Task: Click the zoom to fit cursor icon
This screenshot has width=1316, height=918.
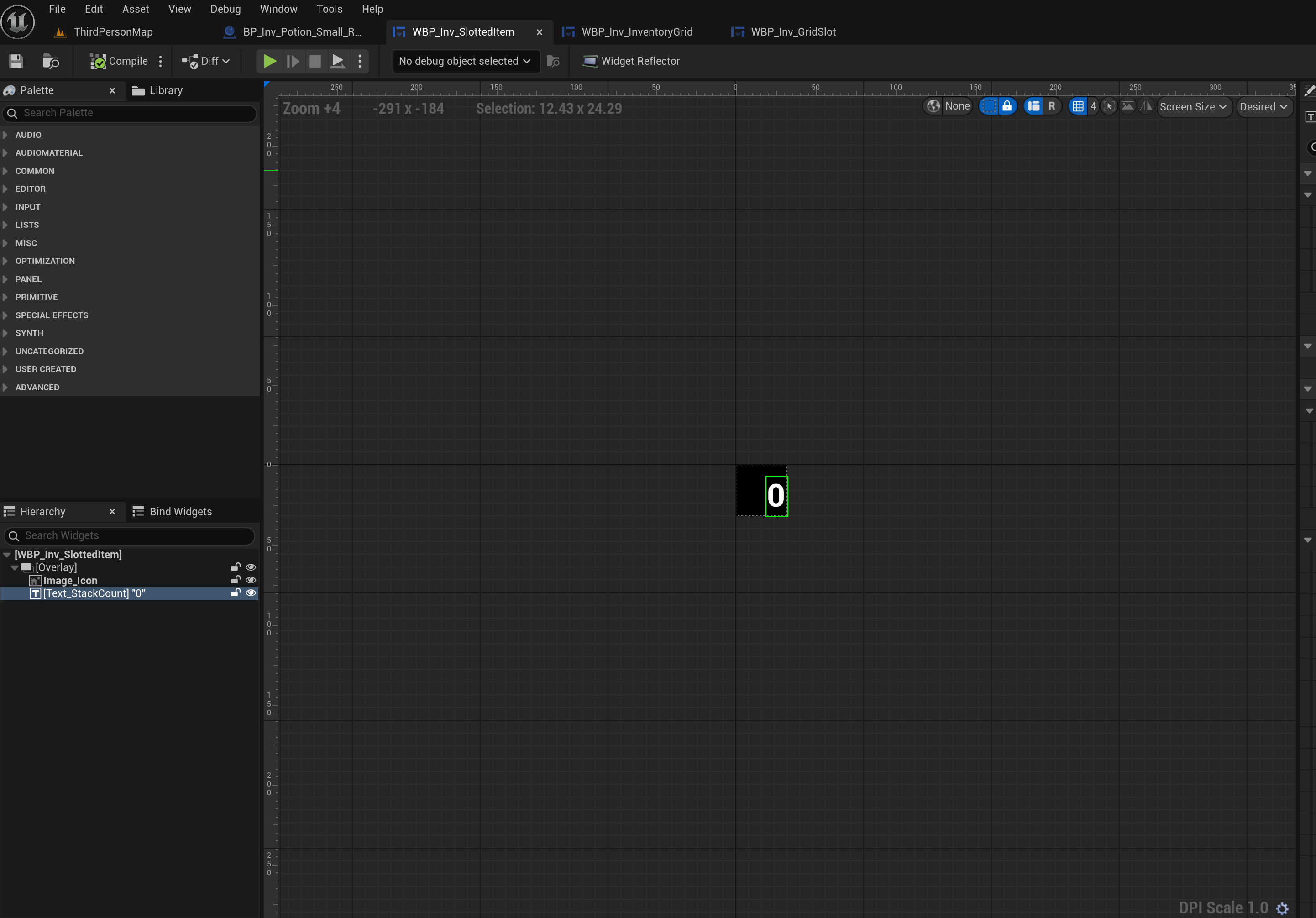Action: (1109, 106)
